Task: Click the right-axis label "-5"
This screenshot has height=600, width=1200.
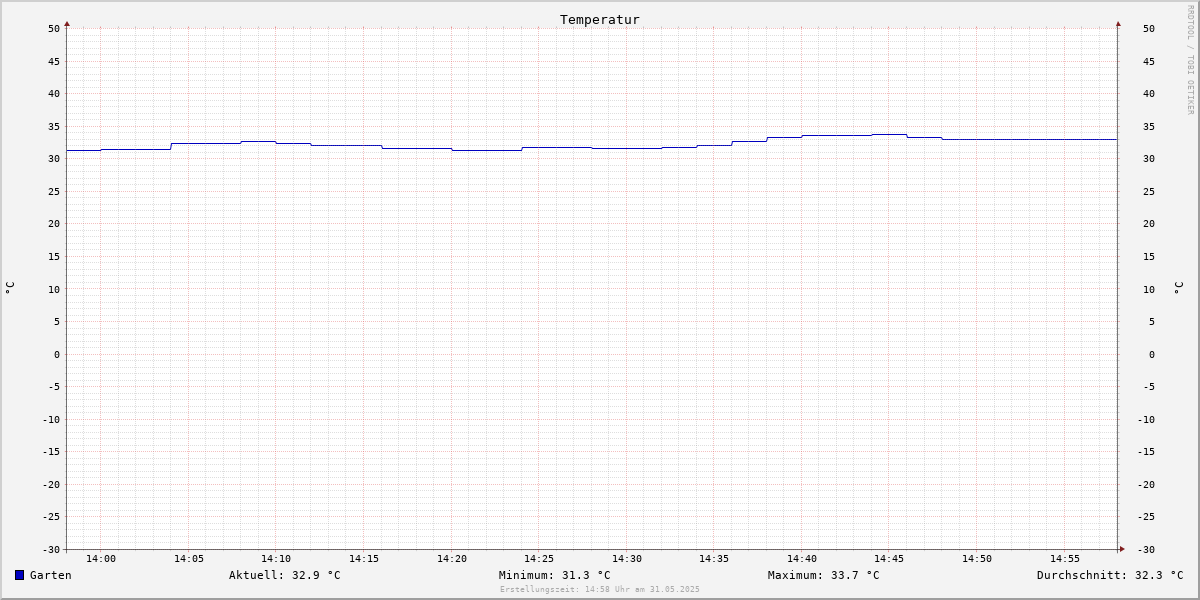Action: 1149,386
